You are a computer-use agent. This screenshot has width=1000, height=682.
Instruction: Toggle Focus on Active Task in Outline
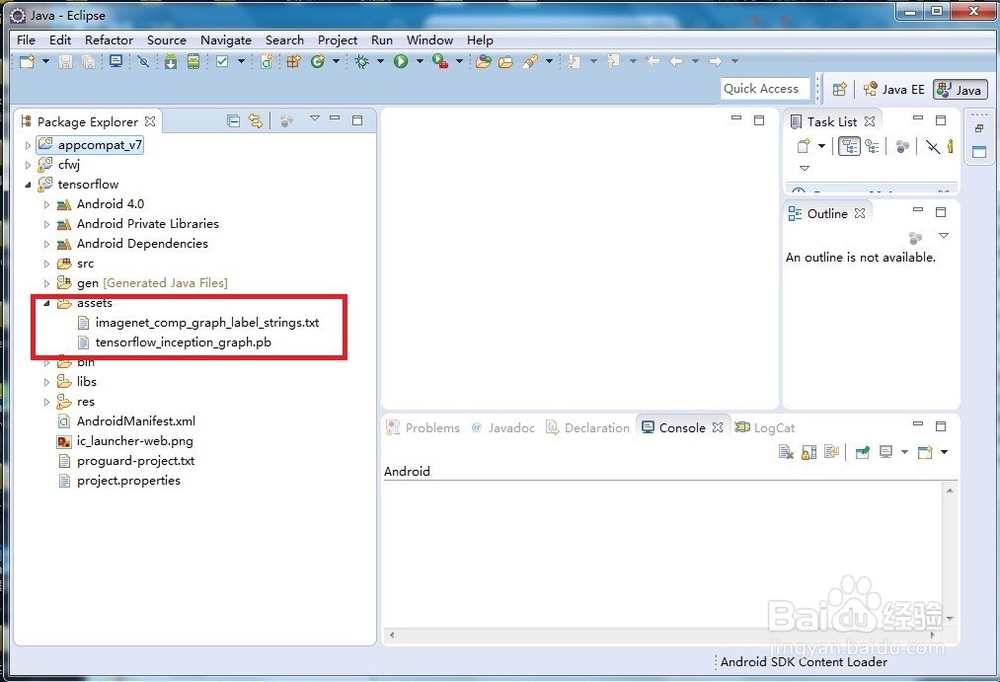915,238
